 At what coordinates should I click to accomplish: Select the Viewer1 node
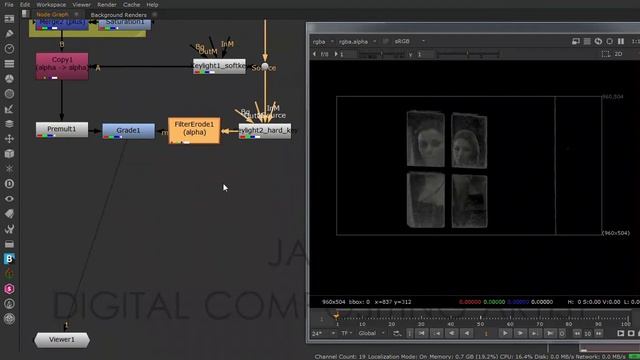[62, 340]
